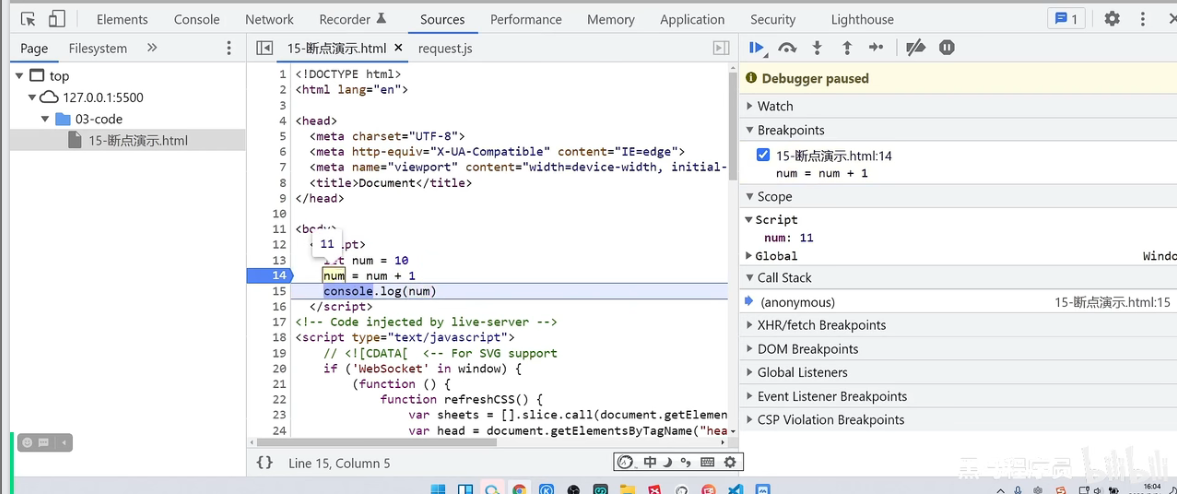This screenshot has width=1177, height=494.
Task: Open IME toolbar settings gear
Action: point(730,462)
